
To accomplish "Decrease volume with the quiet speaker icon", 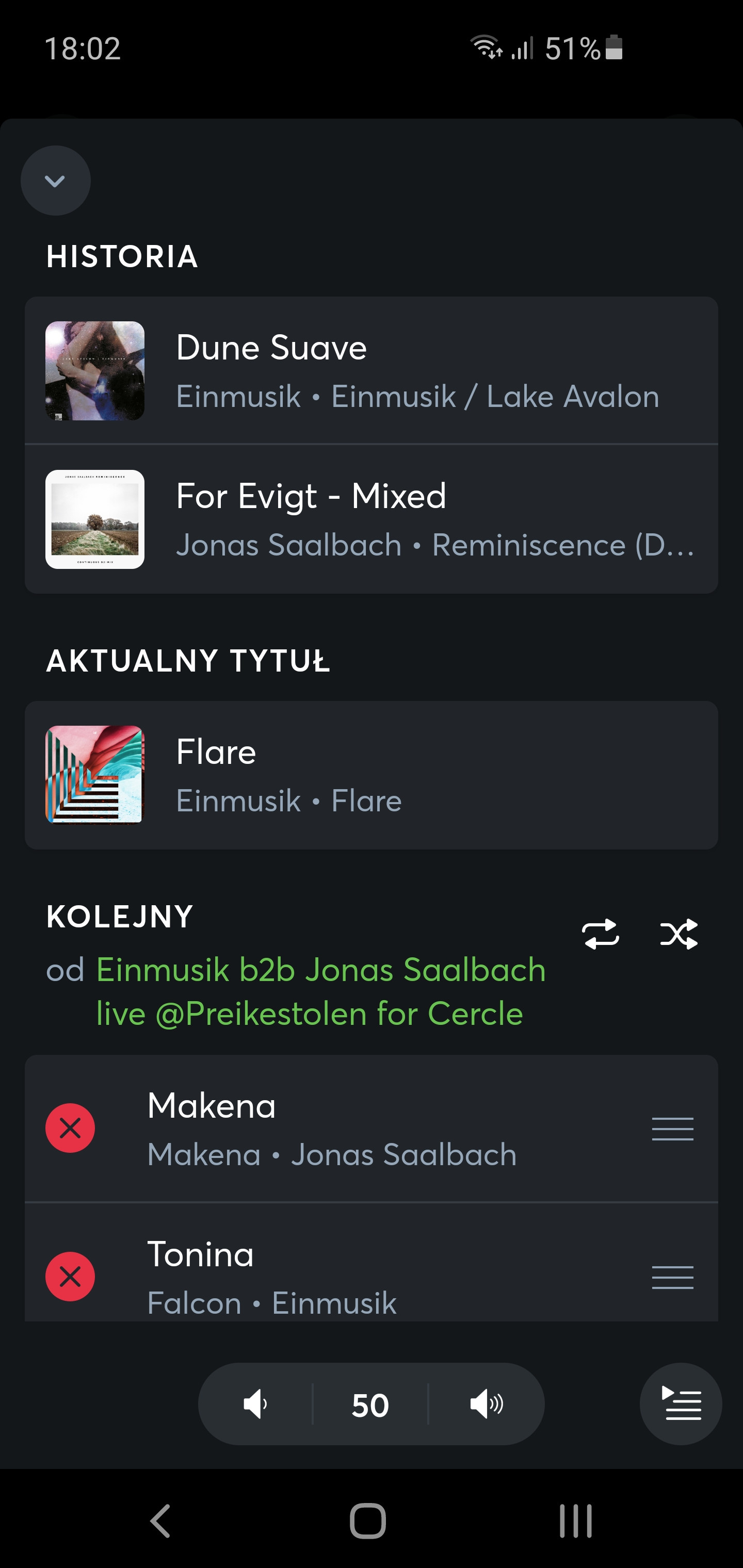I will click(x=255, y=1404).
